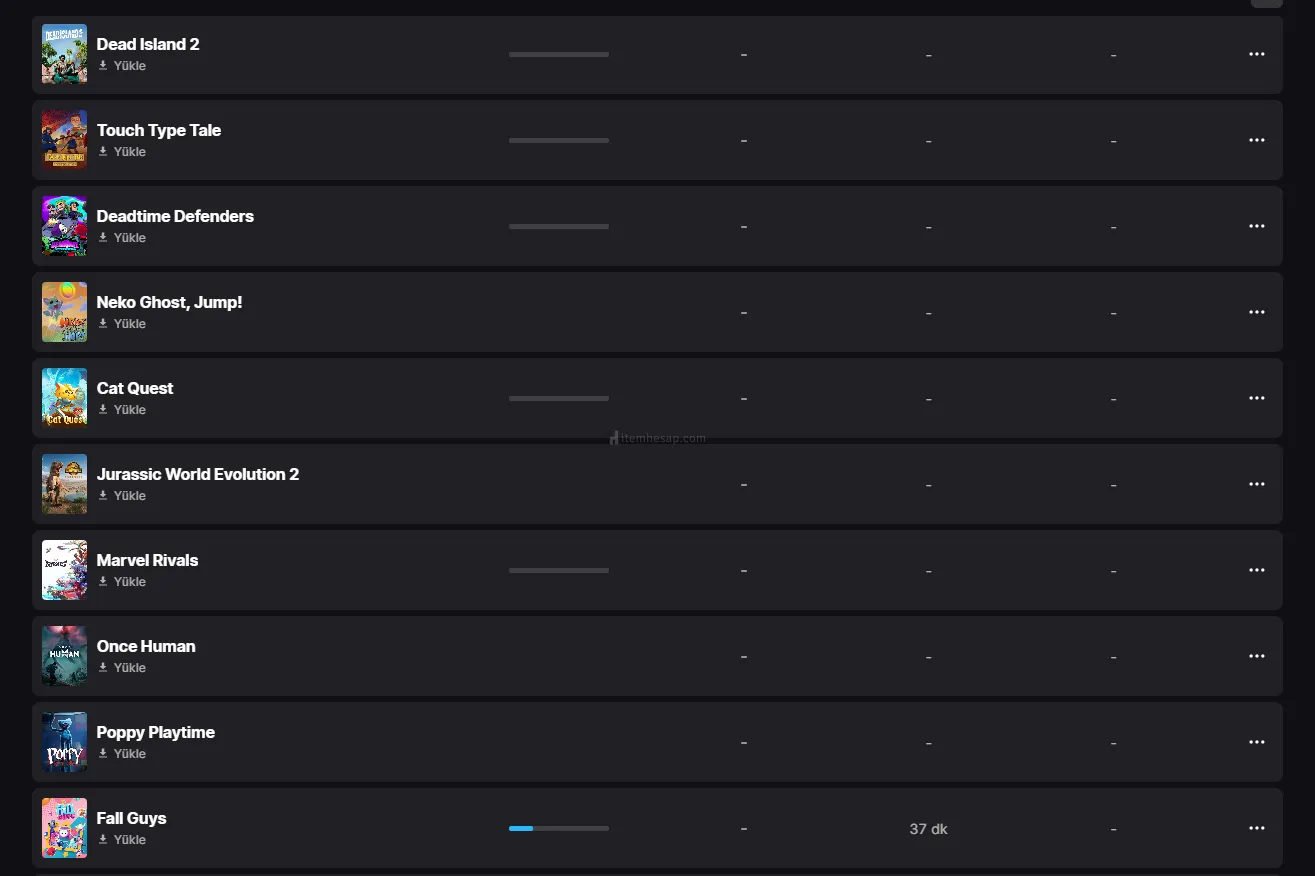Click the Jurassic World Evolution 2 cover thumbnail
1315x876 pixels.
[x=64, y=484]
